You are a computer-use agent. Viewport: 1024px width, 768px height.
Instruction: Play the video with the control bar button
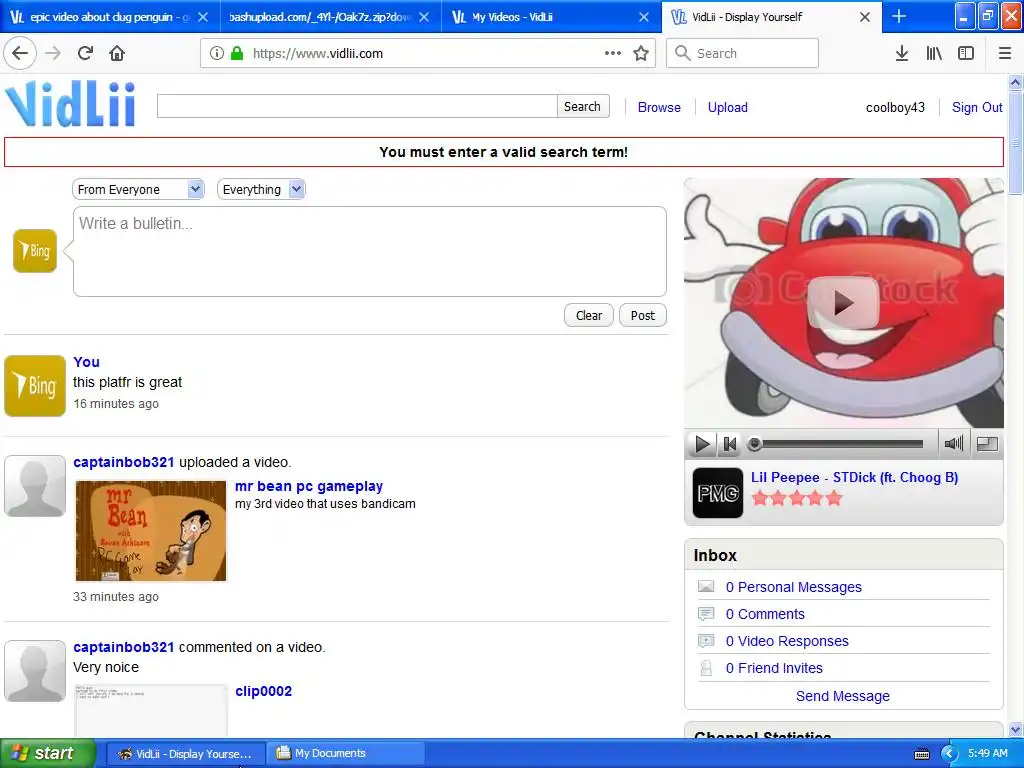click(701, 444)
